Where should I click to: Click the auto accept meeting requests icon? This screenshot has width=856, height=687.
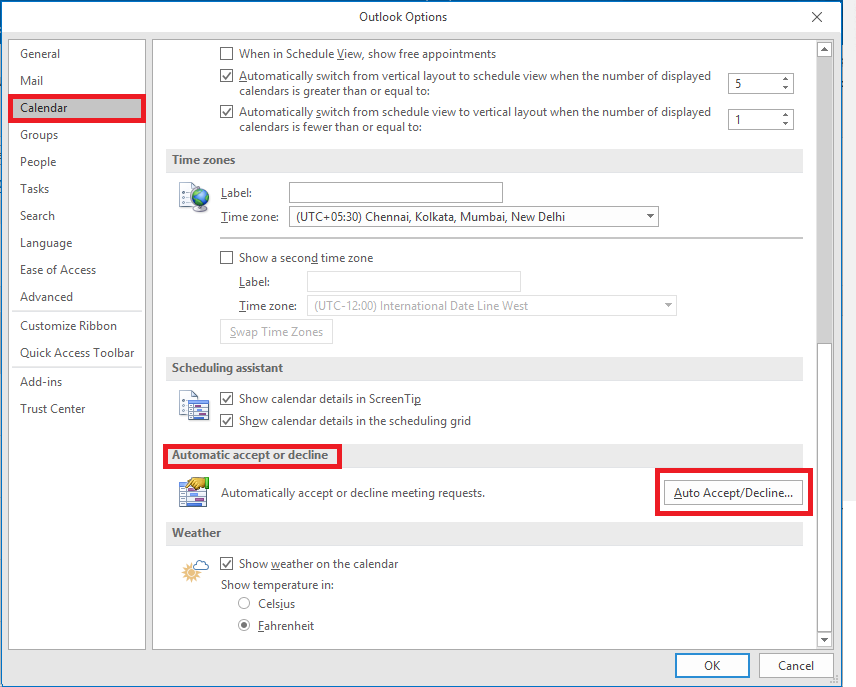tap(194, 491)
